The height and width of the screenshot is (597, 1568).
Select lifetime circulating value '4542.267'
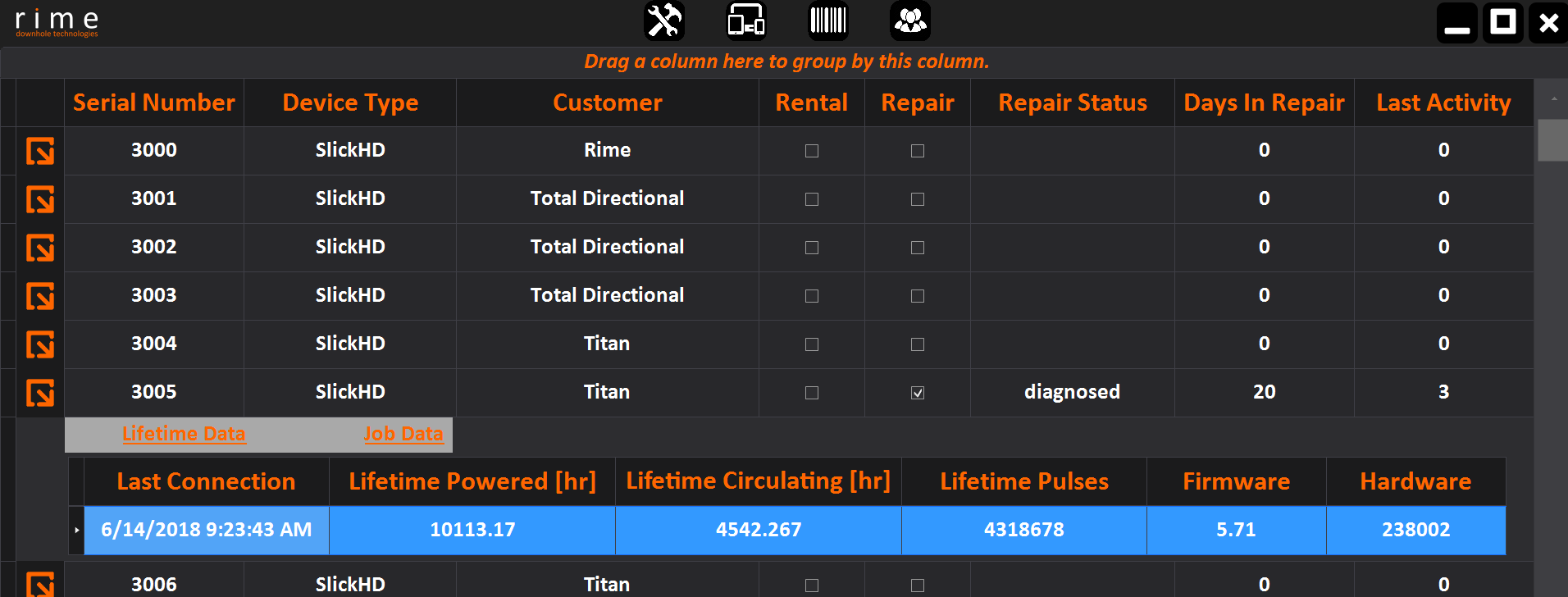point(759,530)
